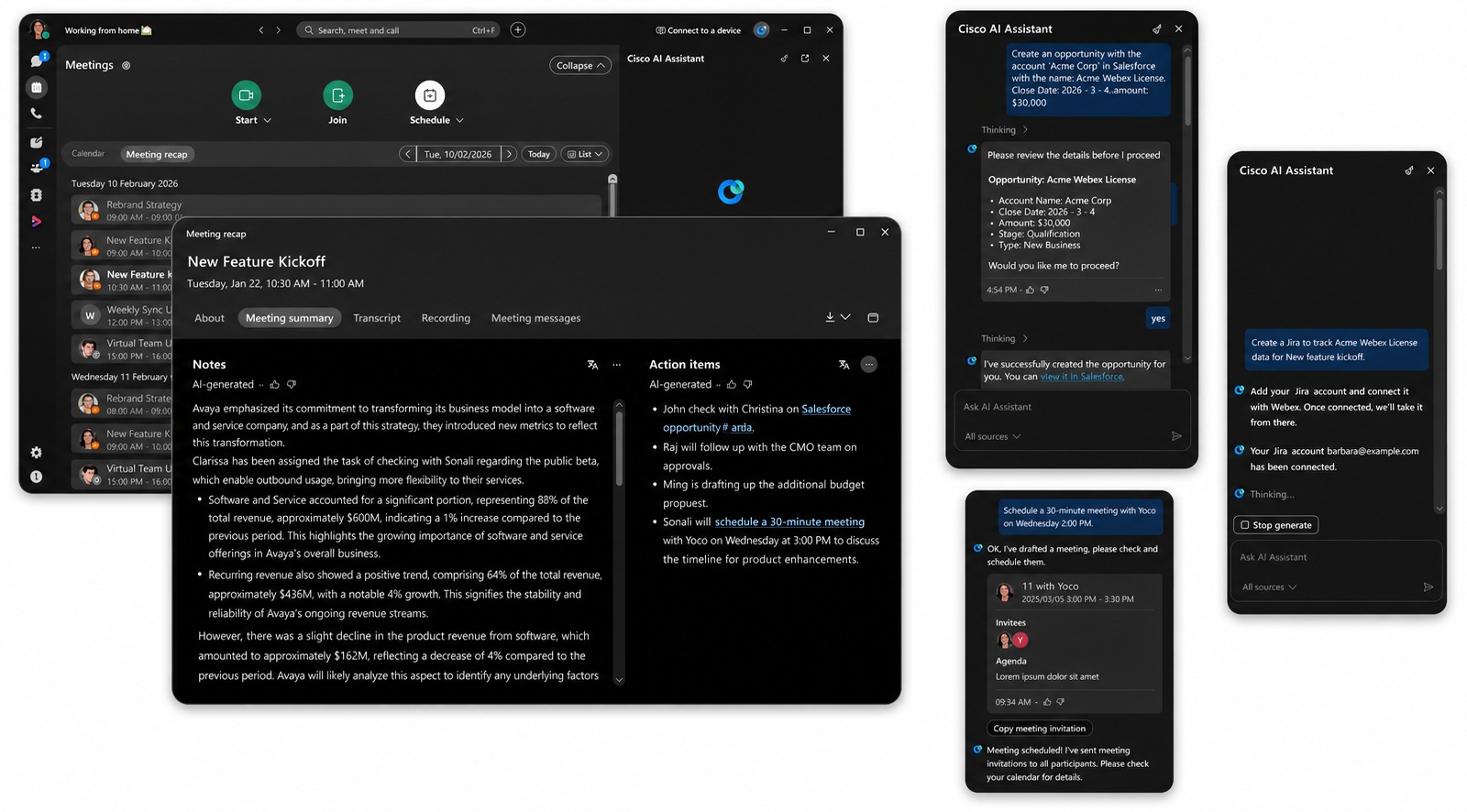Click the green Start meeting icon
1467x812 pixels.
[246, 95]
